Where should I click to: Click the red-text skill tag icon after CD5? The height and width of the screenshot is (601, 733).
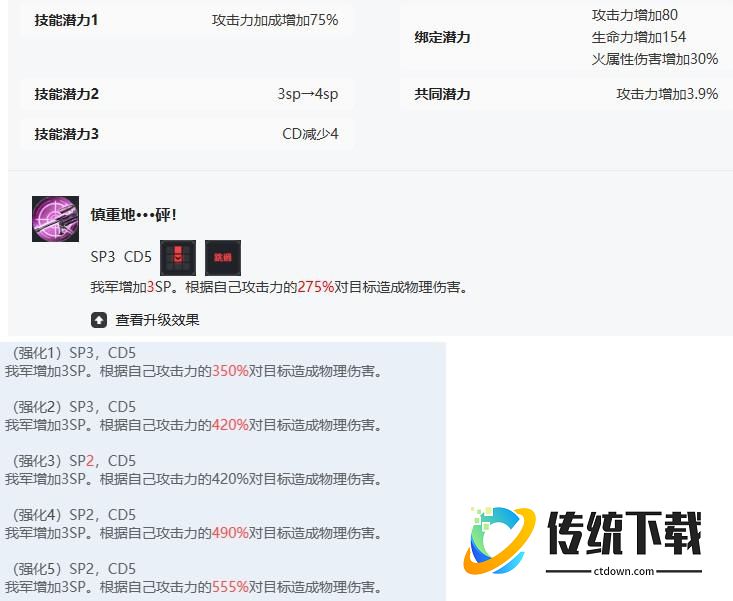pos(223,258)
